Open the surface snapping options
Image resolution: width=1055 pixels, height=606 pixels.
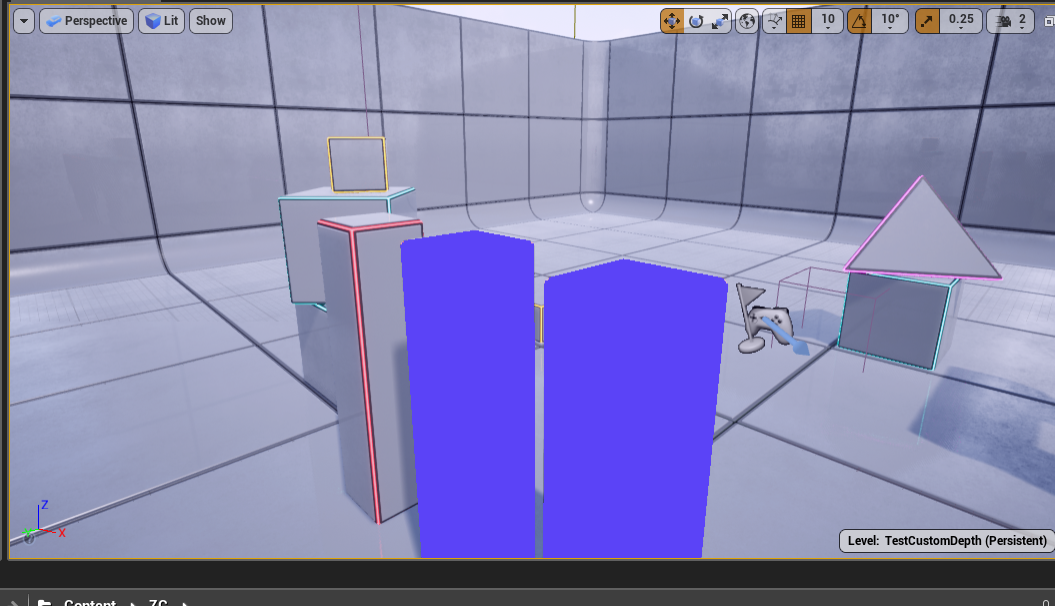[775, 19]
